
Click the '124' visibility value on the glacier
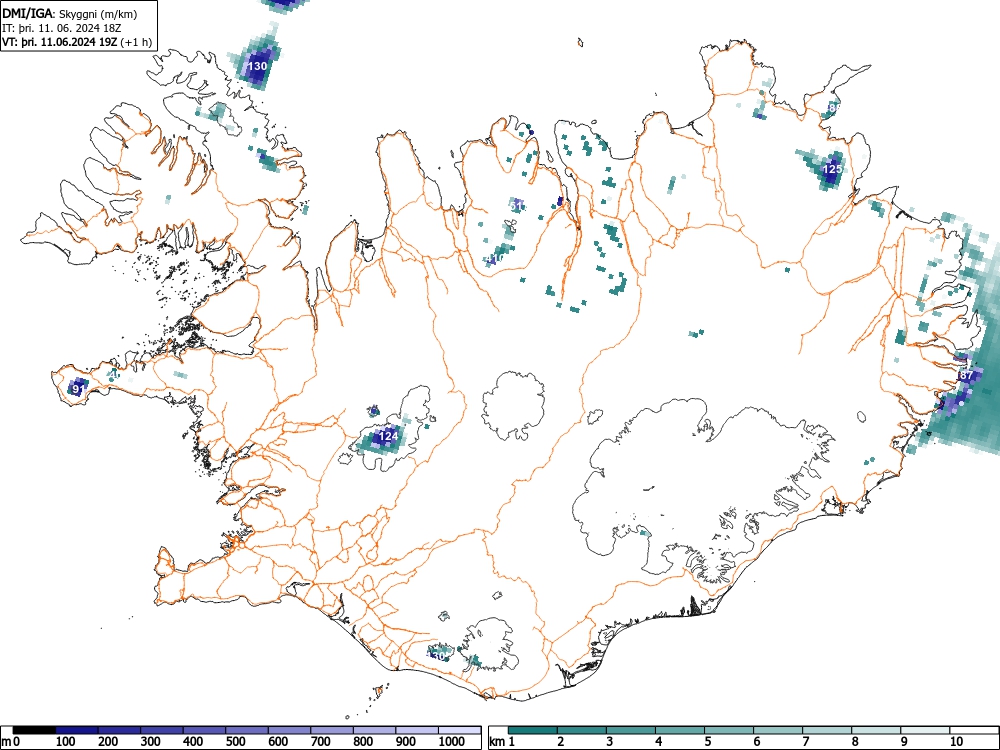(x=388, y=436)
